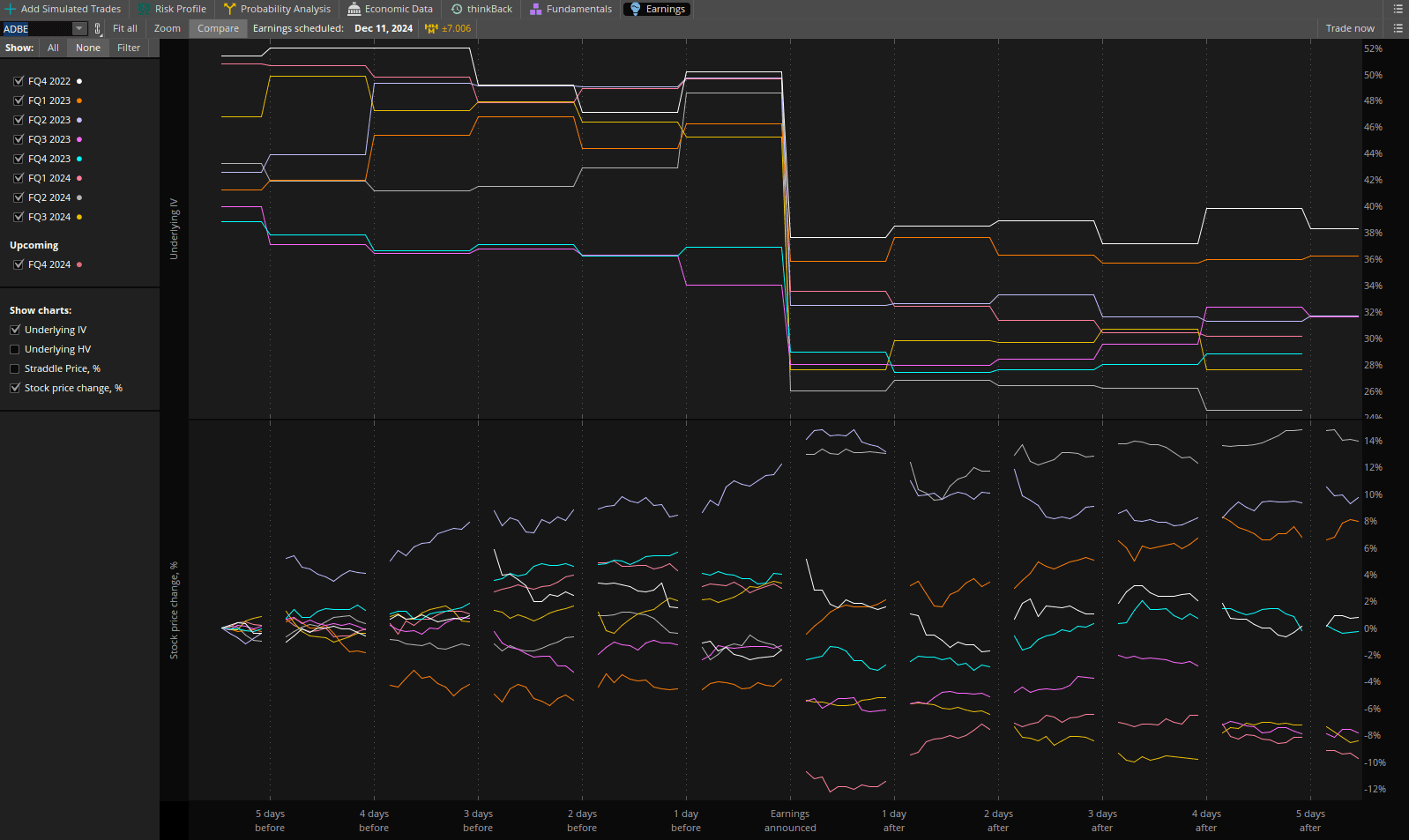Click the Probability Analysis fork icon
This screenshot has width=1409, height=840.
229,9
